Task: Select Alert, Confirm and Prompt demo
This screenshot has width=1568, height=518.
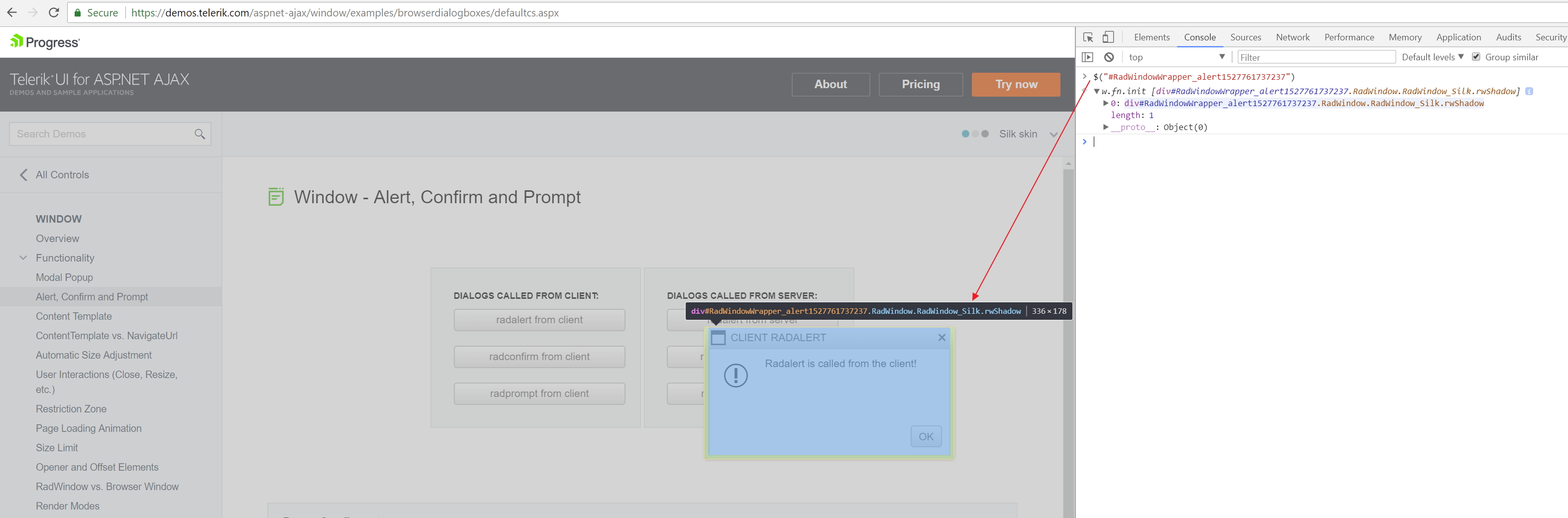Action: [x=92, y=297]
